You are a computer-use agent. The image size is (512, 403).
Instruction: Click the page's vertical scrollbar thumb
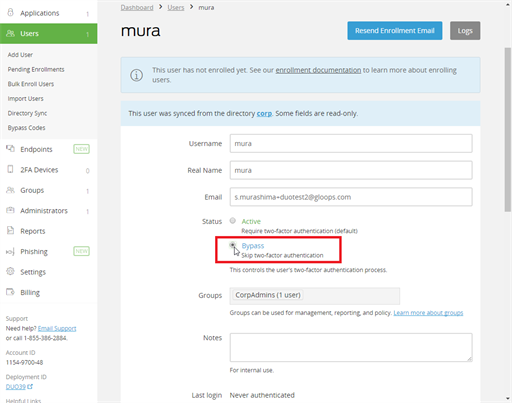pos(508,129)
